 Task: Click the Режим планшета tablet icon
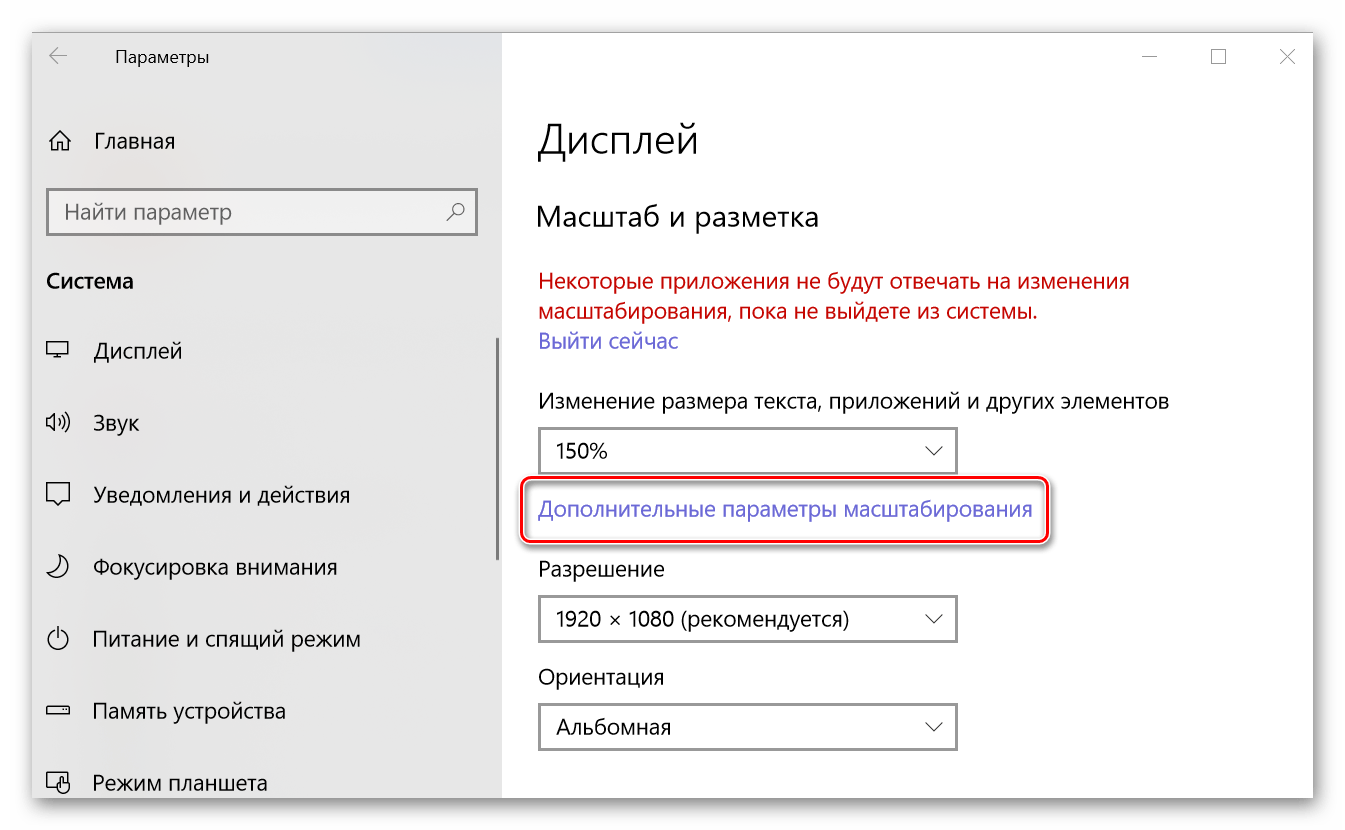58,782
